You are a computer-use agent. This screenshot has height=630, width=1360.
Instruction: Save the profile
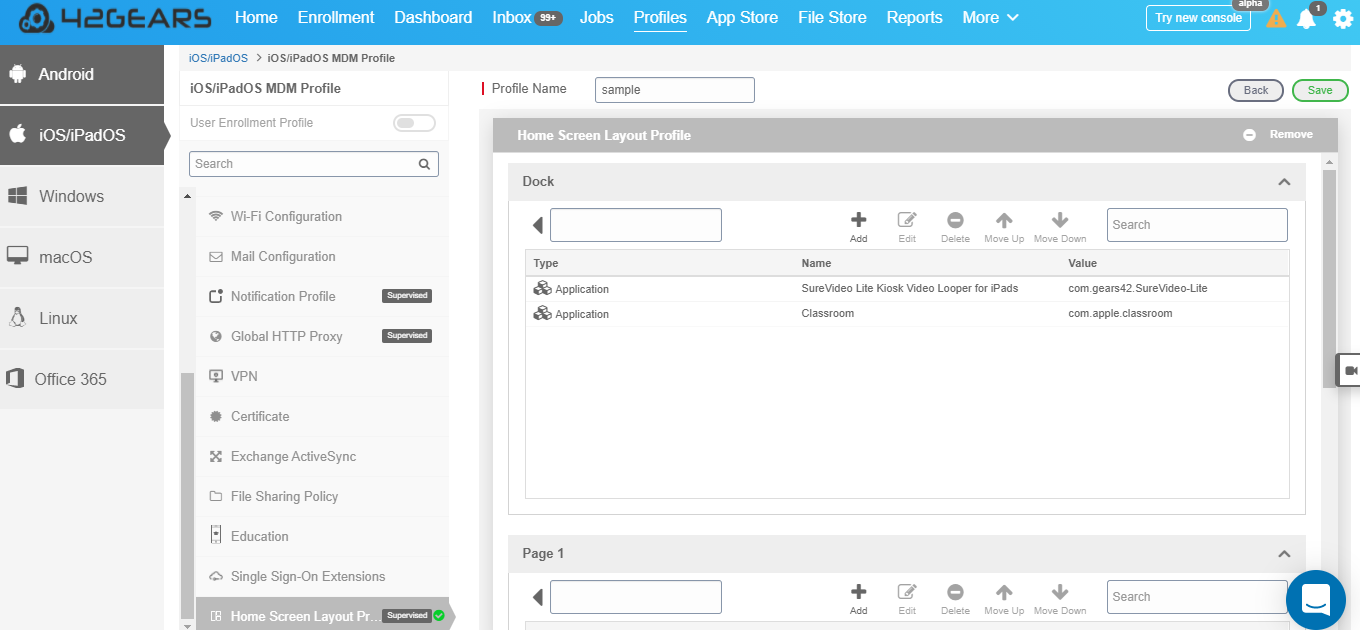(x=1320, y=90)
